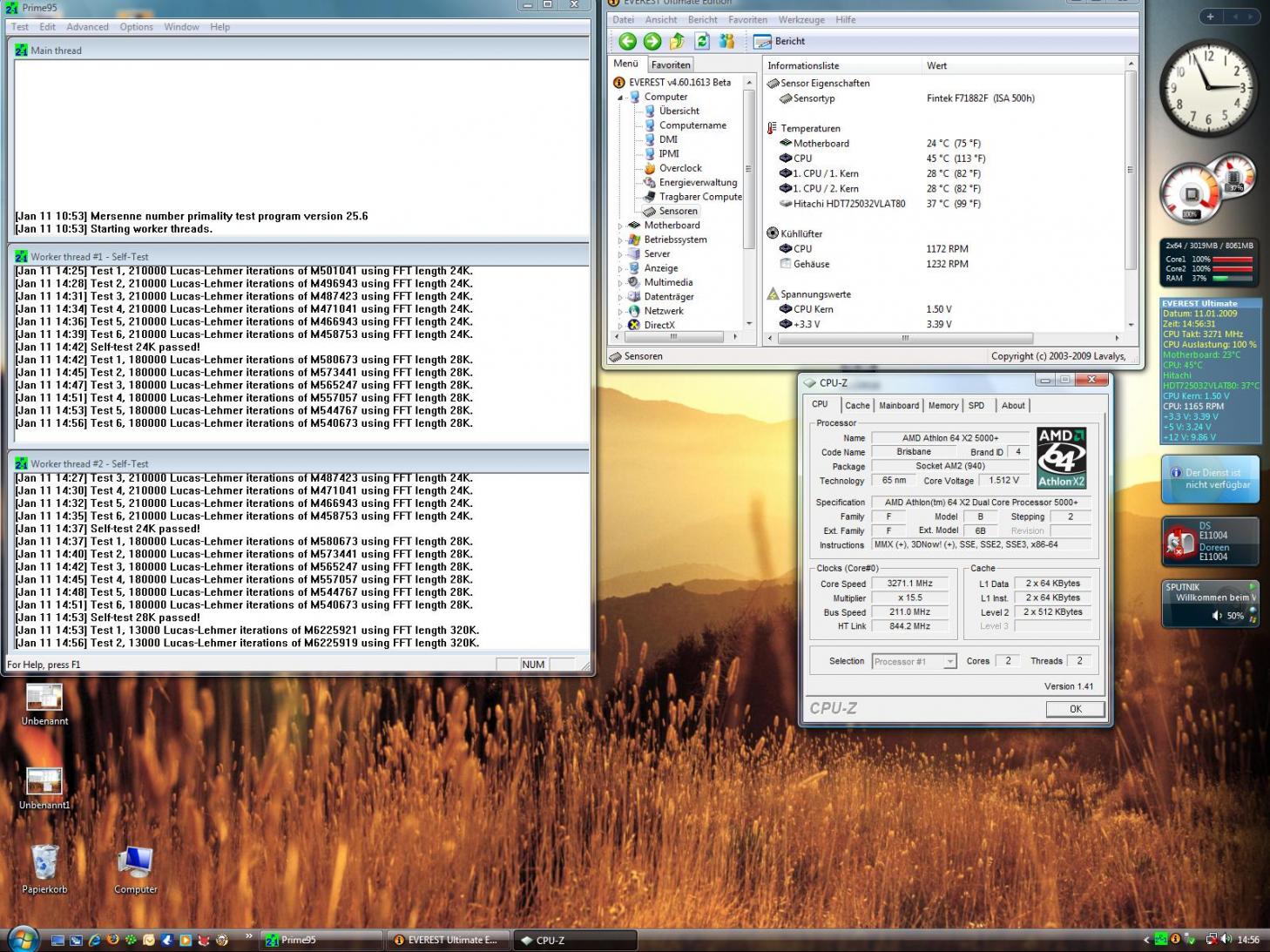Open the Prime95 Advanced menu

click(x=87, y=27)
